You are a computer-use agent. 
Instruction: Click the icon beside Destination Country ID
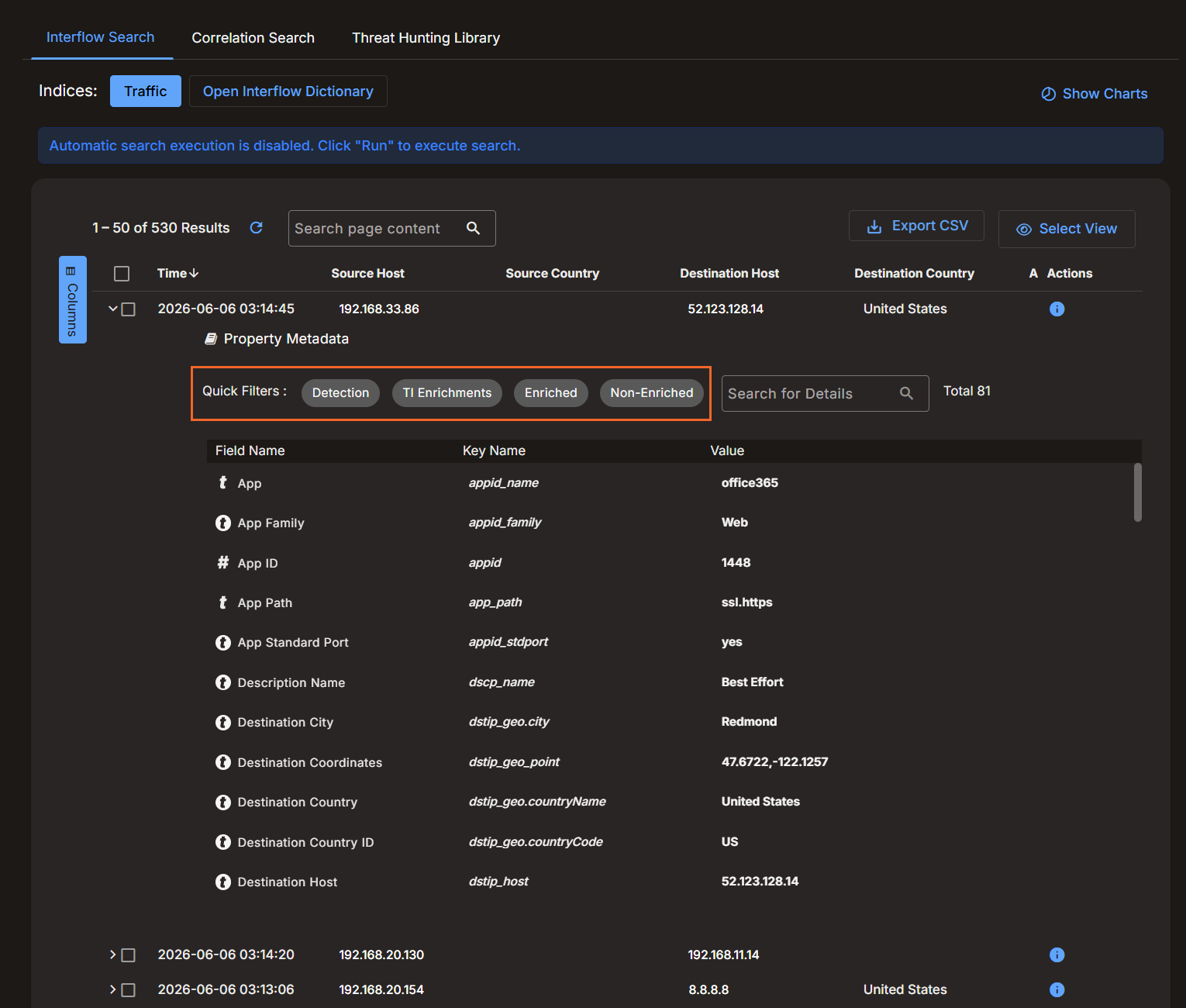click(223, 842)
